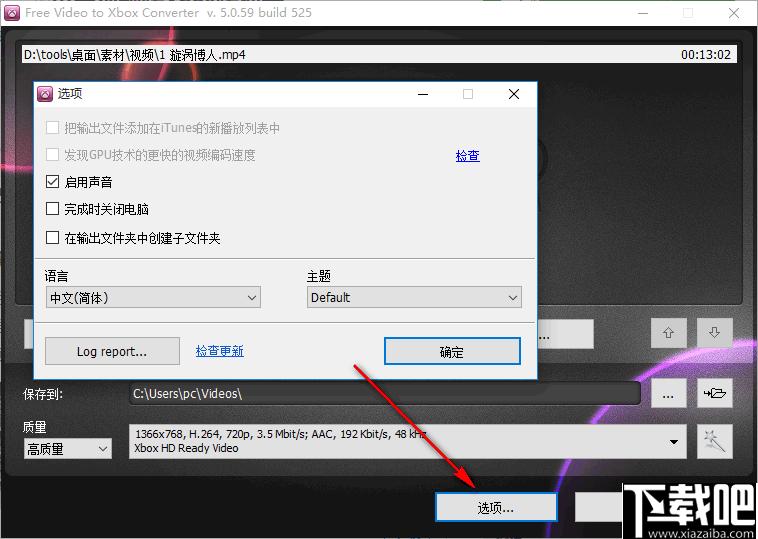
Task: Click the magic wand preset editor icon
Action: point(714,441)
